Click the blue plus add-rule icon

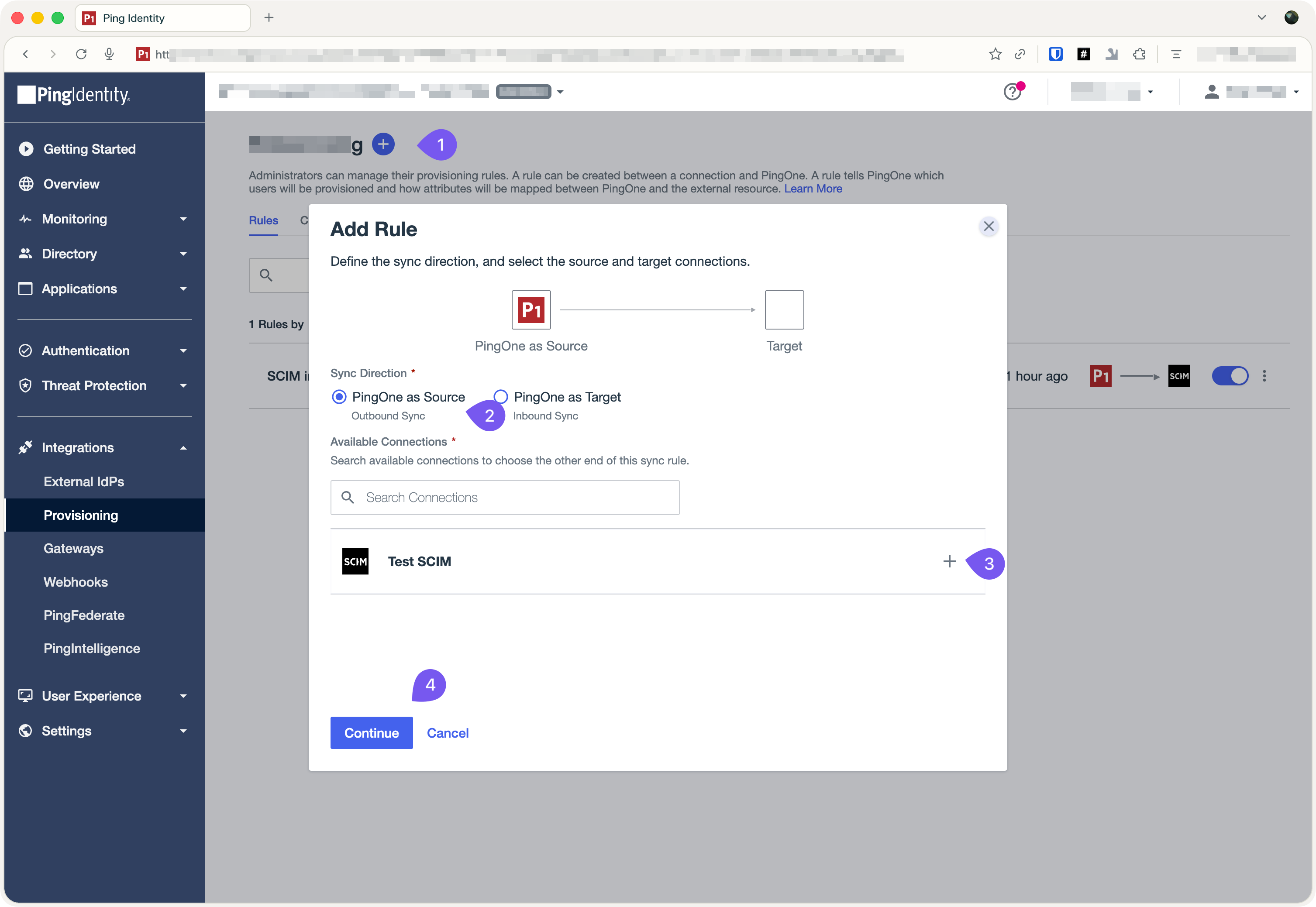pyautogui.click(x=383, y=144)
